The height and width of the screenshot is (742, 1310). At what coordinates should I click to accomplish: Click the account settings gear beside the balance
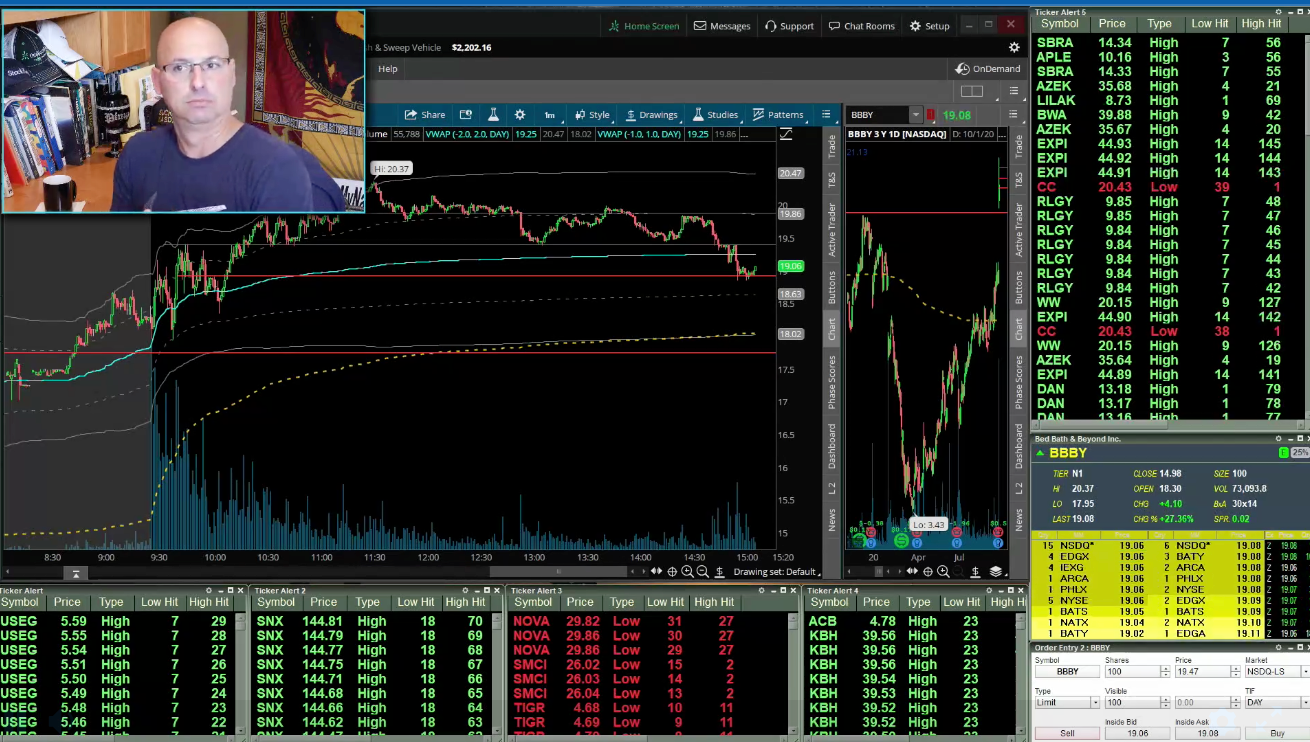pyautogui.click(x=1014, y=47)
